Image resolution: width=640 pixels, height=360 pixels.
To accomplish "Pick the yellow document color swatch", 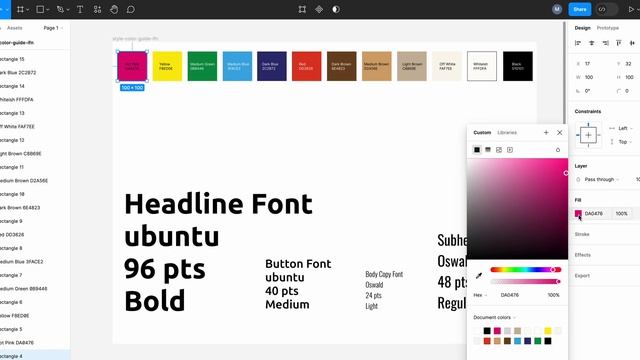I will tap(548, 331).
